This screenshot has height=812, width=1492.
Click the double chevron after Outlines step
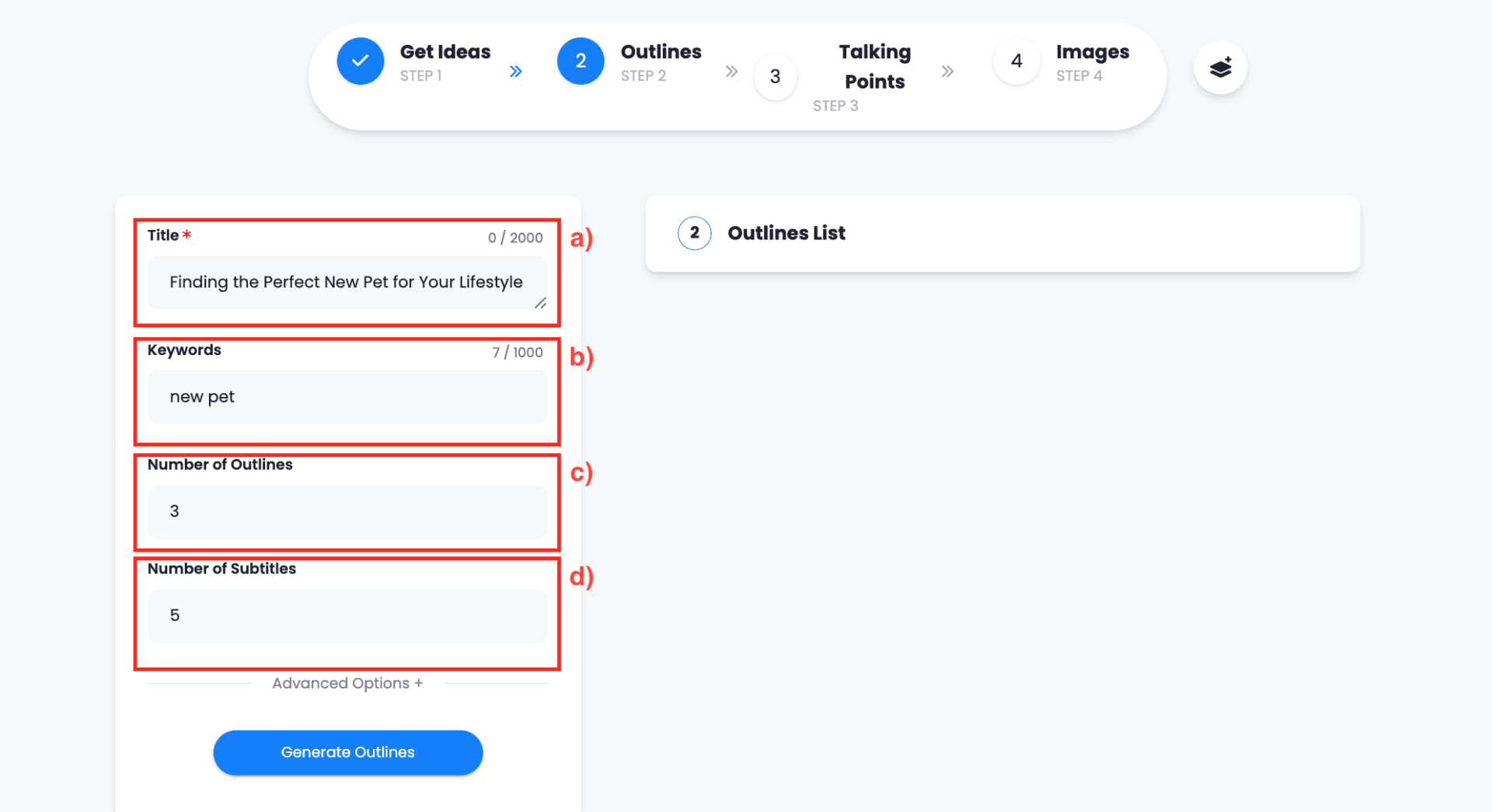click(x=731, y=71)
